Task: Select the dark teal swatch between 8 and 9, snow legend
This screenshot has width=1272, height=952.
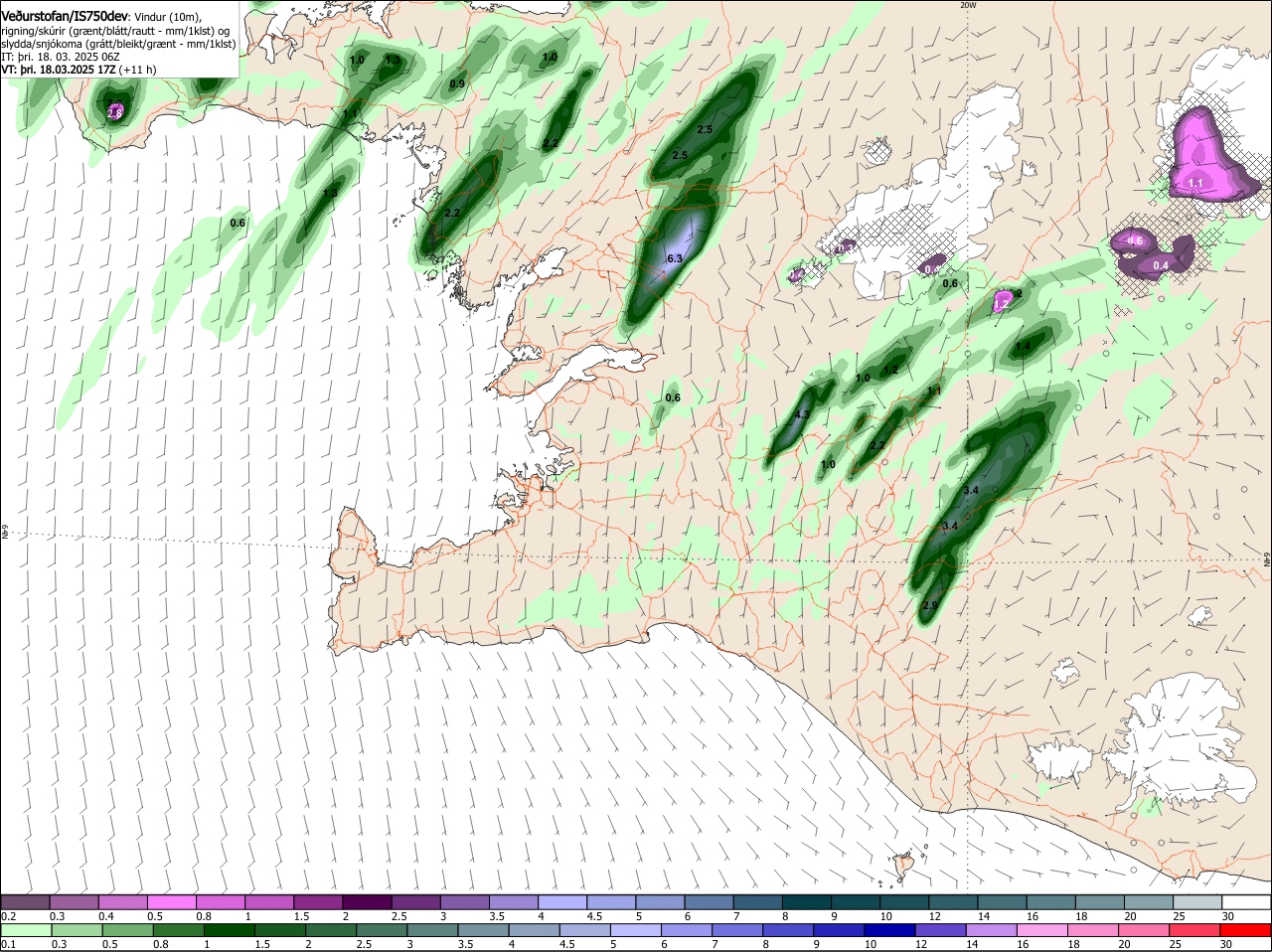Action: click(x=806, y=901)
